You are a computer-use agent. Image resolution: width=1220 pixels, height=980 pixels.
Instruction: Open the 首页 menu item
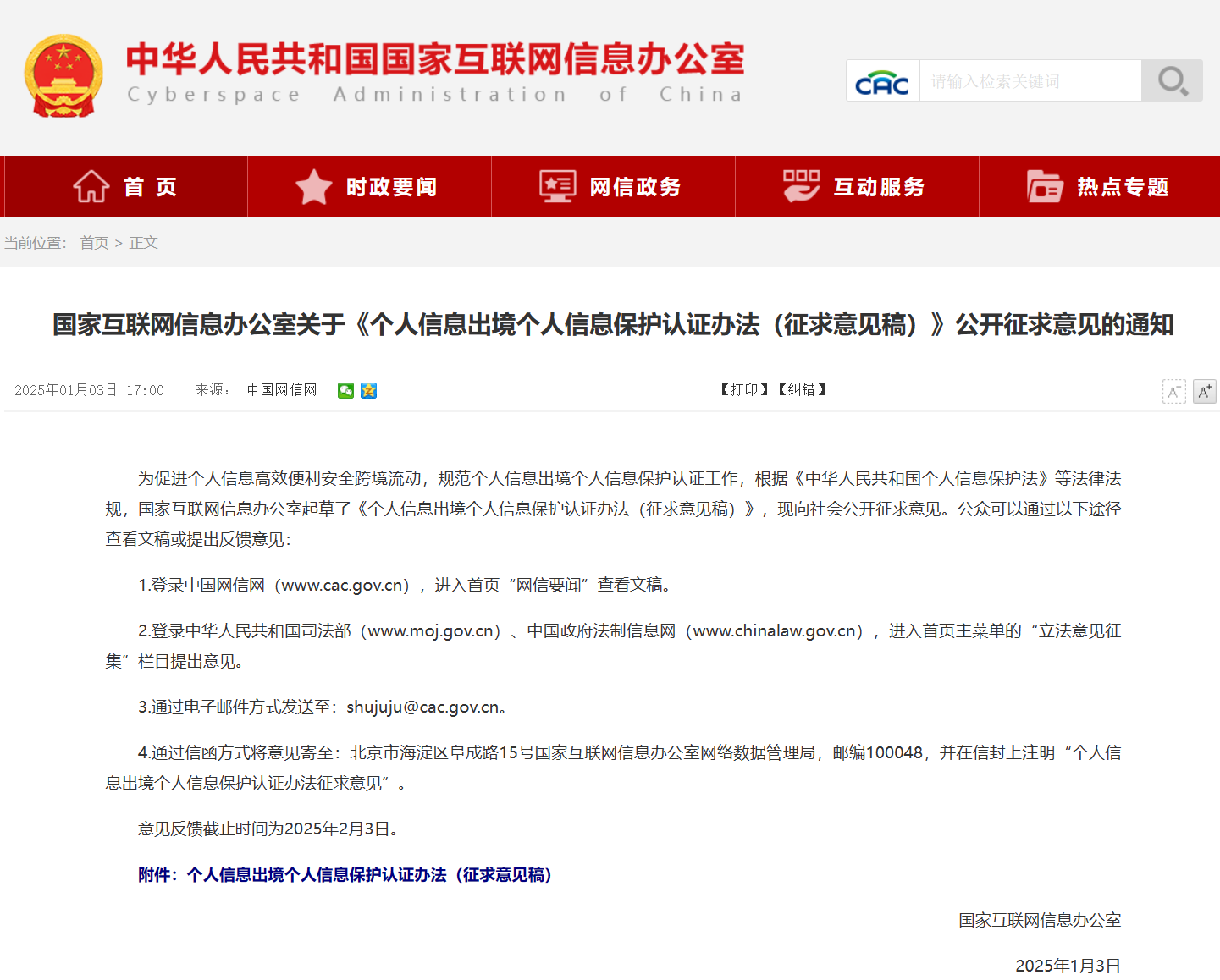126,186
